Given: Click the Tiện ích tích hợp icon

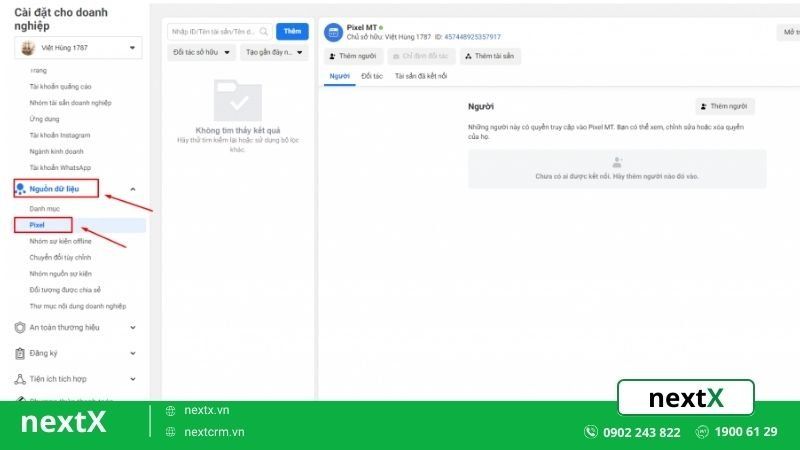Looking at the screenshot, I should tap(21, 379).
